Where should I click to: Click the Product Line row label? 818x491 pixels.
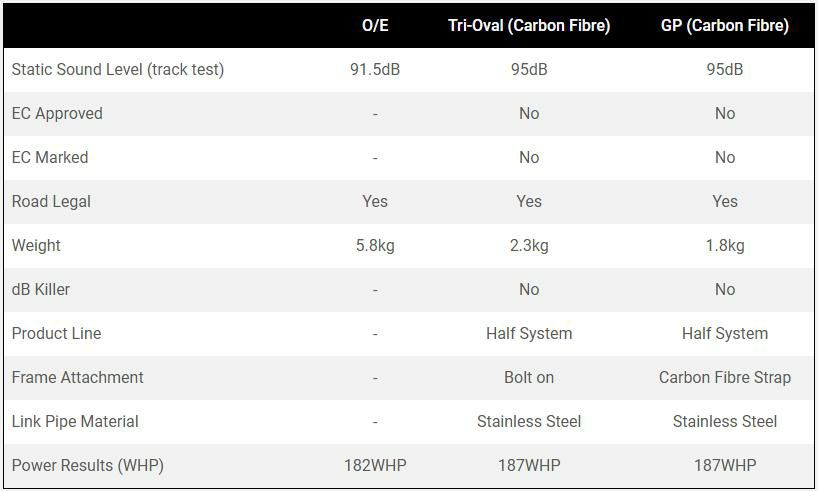tap(56, 334)
